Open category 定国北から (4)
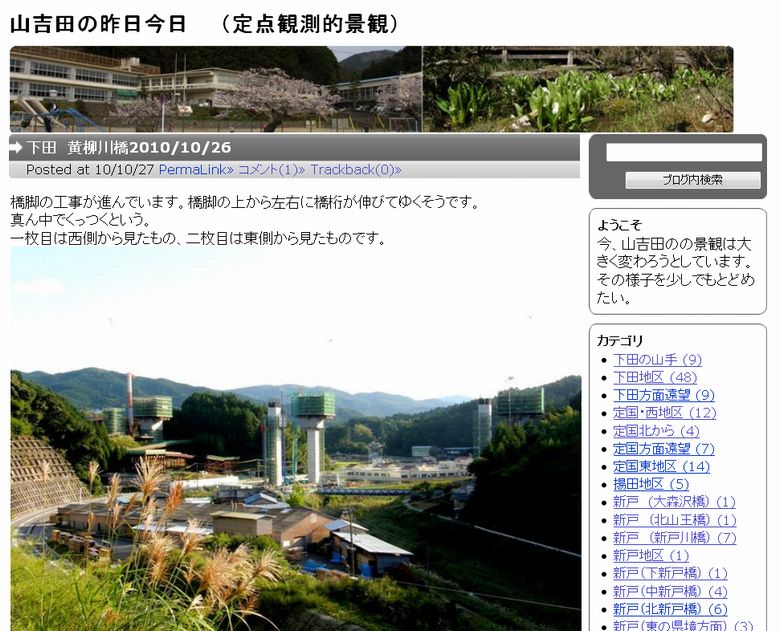The height and width of the screenshot is (631, 780). [x=656, y=431]
